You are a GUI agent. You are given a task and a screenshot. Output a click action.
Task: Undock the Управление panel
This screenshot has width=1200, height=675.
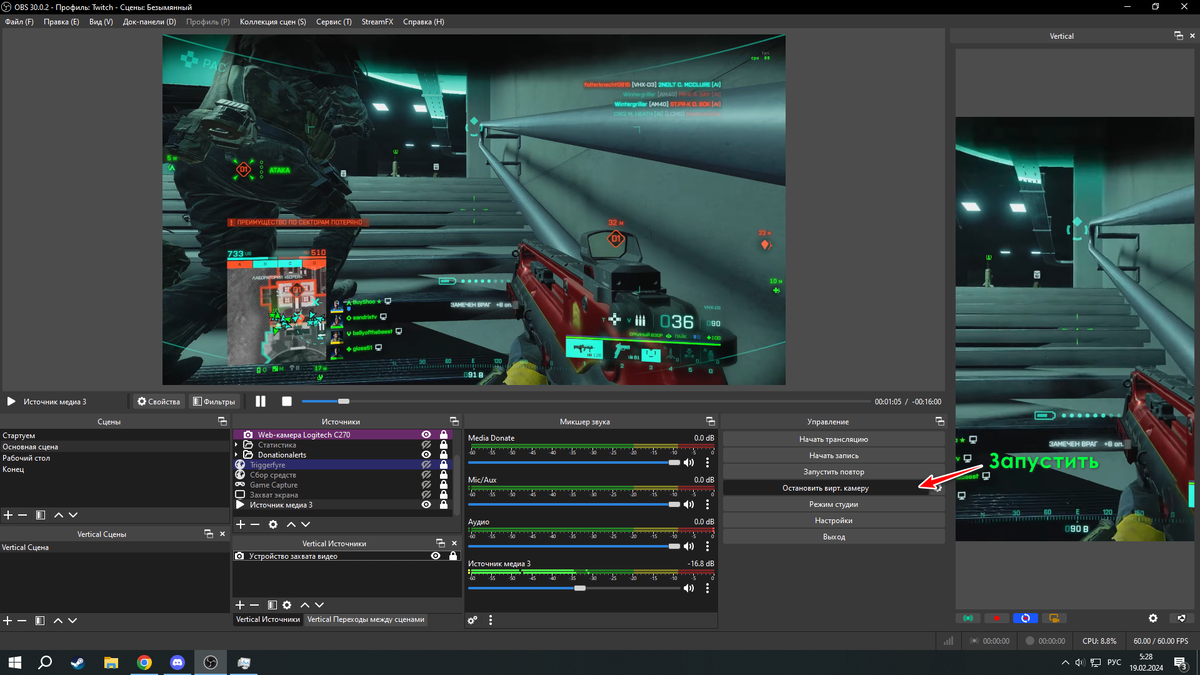coord(939,422)
